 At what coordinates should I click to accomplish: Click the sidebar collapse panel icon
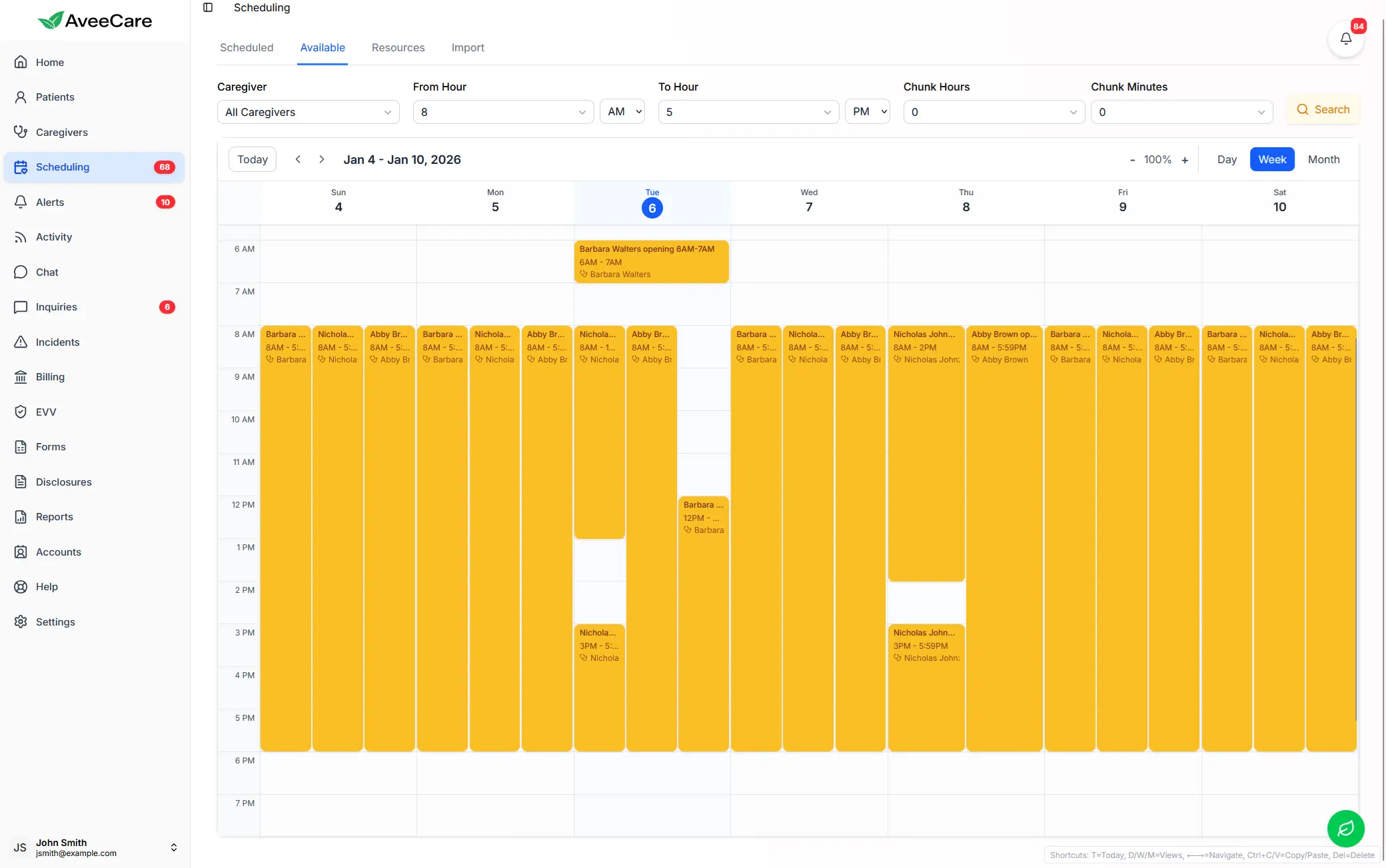pyautogui.click(x=209, y=7)
